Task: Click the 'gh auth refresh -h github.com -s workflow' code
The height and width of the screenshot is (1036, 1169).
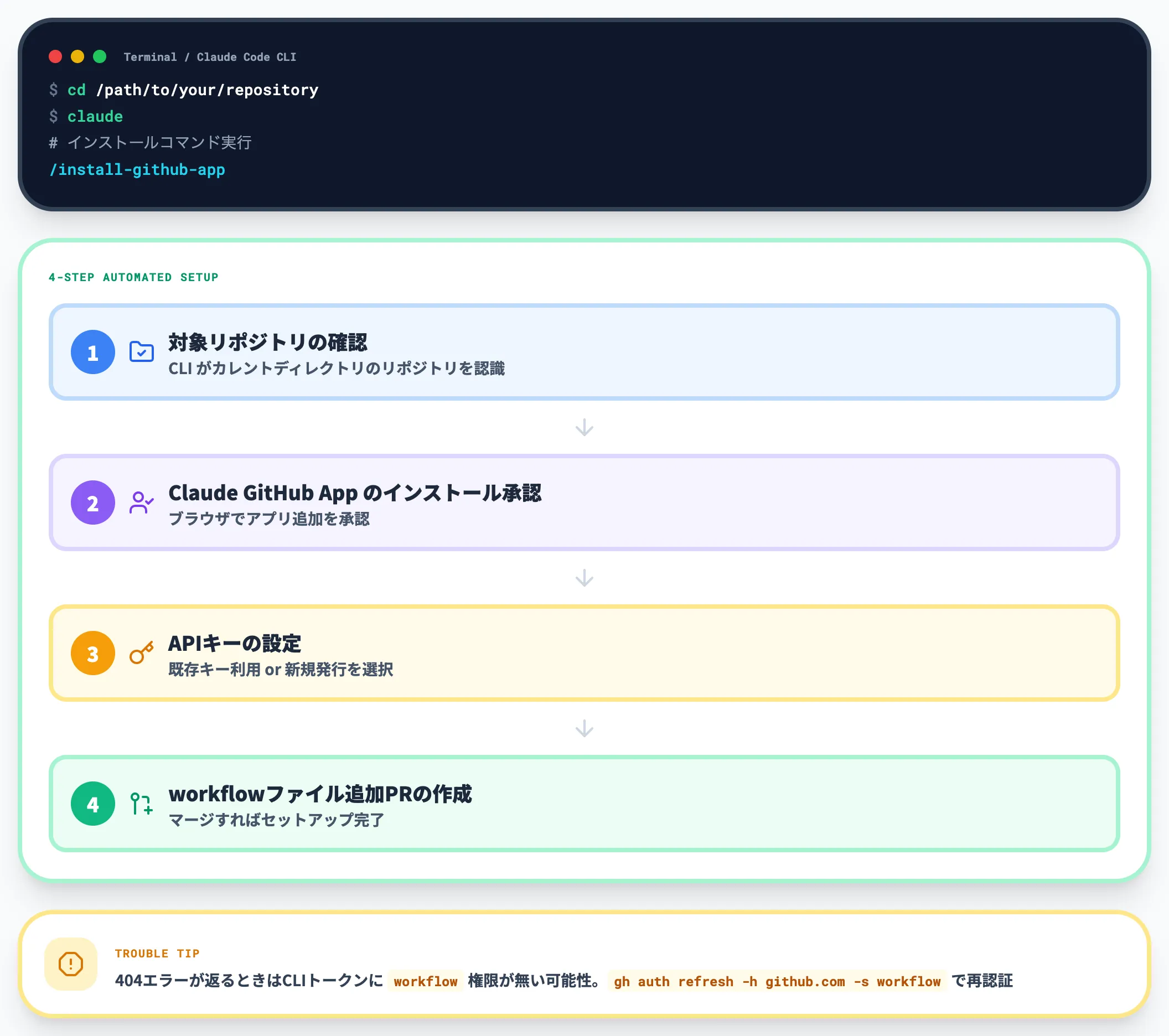Action: click(777, 981)
